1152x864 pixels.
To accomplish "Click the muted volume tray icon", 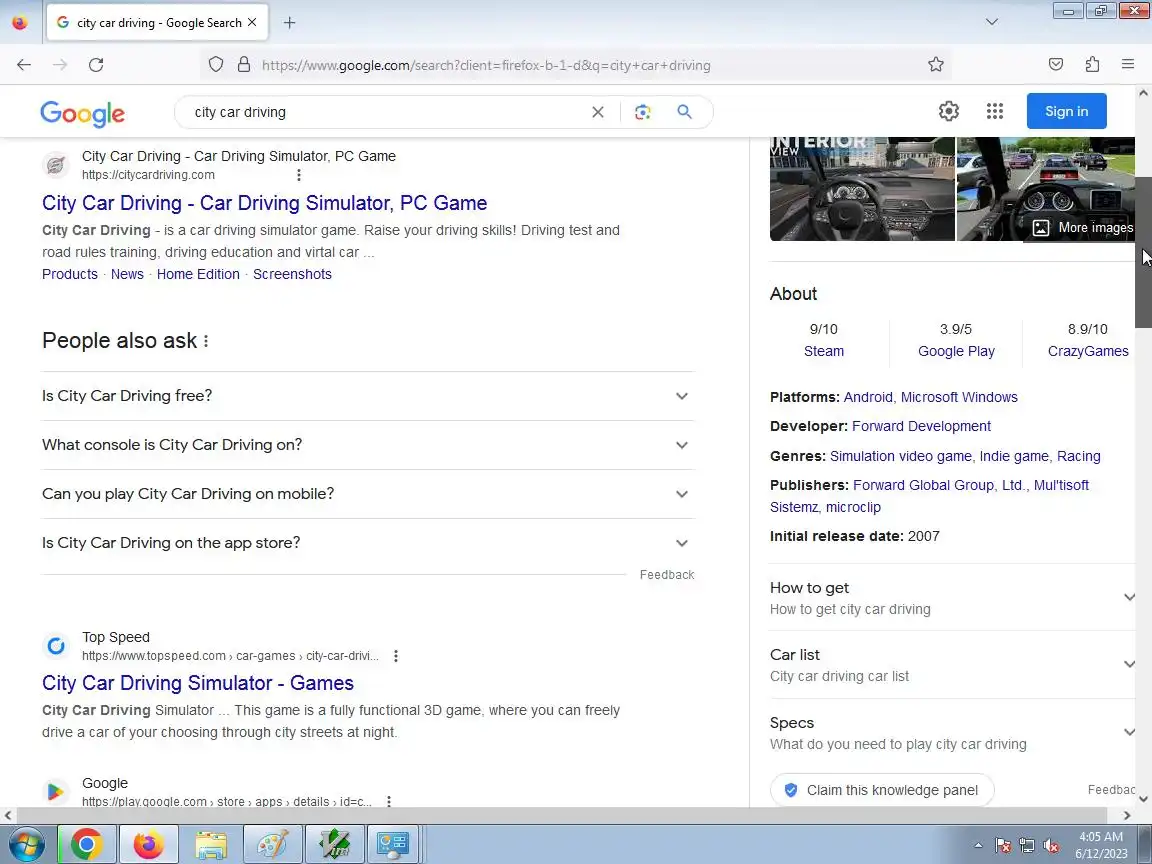I will click(x=1051, y=846).
